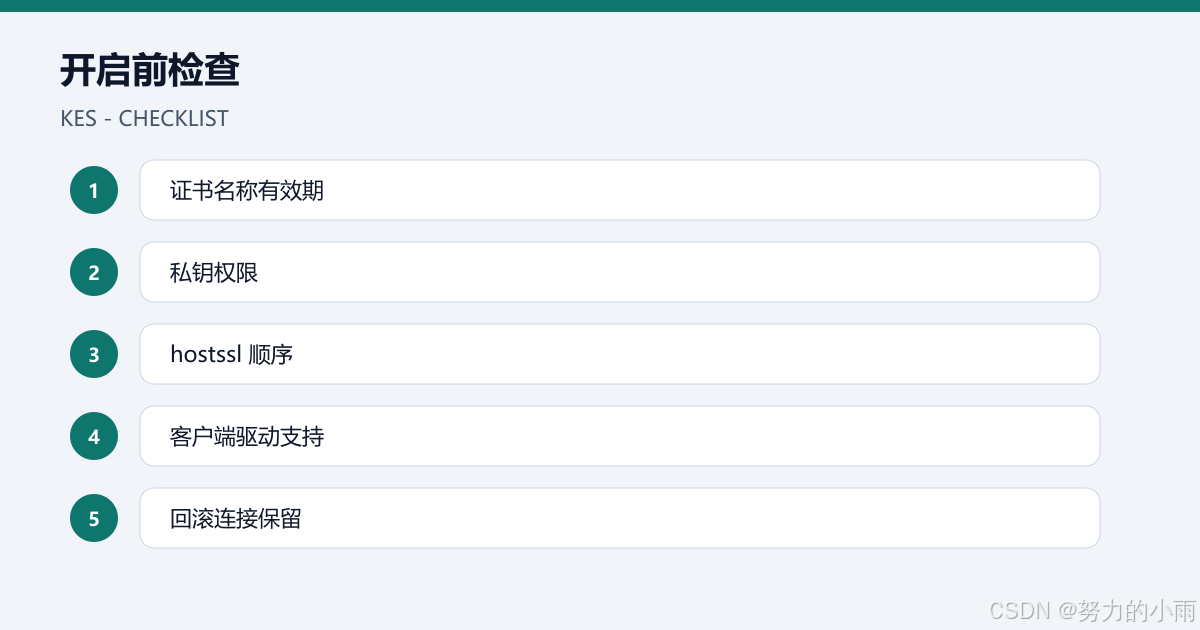This screenshot has height=630, width=1200.
Task: Click the number 1 circle badge
Action: pos(94,190)
